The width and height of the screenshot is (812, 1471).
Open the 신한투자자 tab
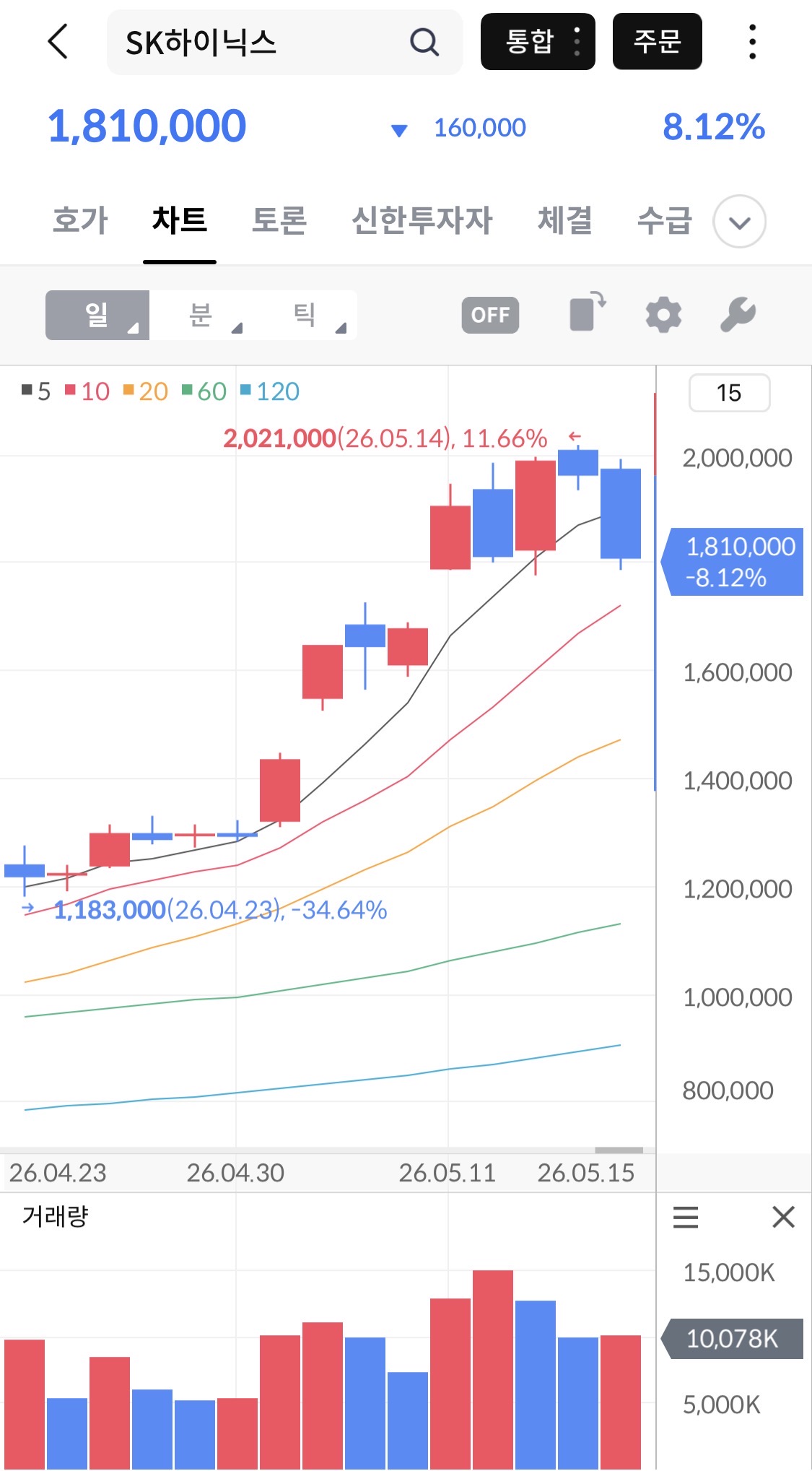coord(422,220)
